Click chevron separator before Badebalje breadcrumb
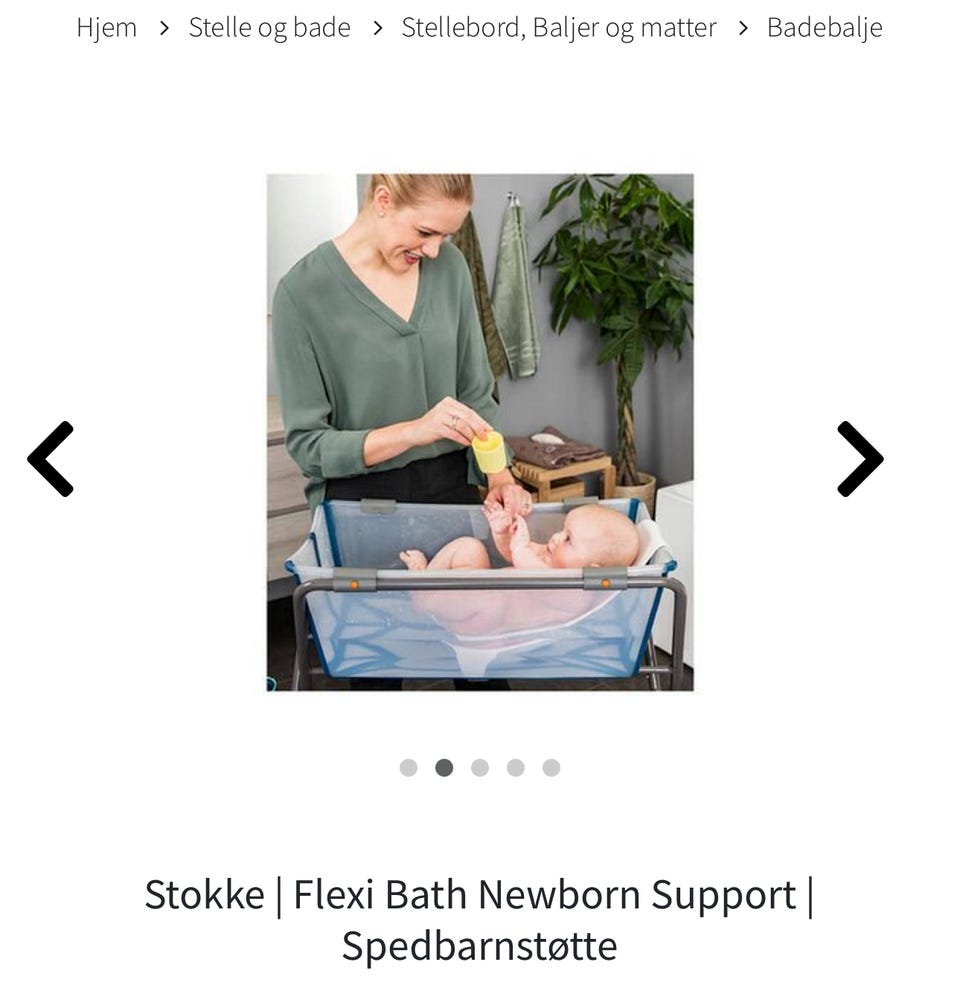This screenshot has width=960, height=991. pyautogui.click(x=743, y=28)
